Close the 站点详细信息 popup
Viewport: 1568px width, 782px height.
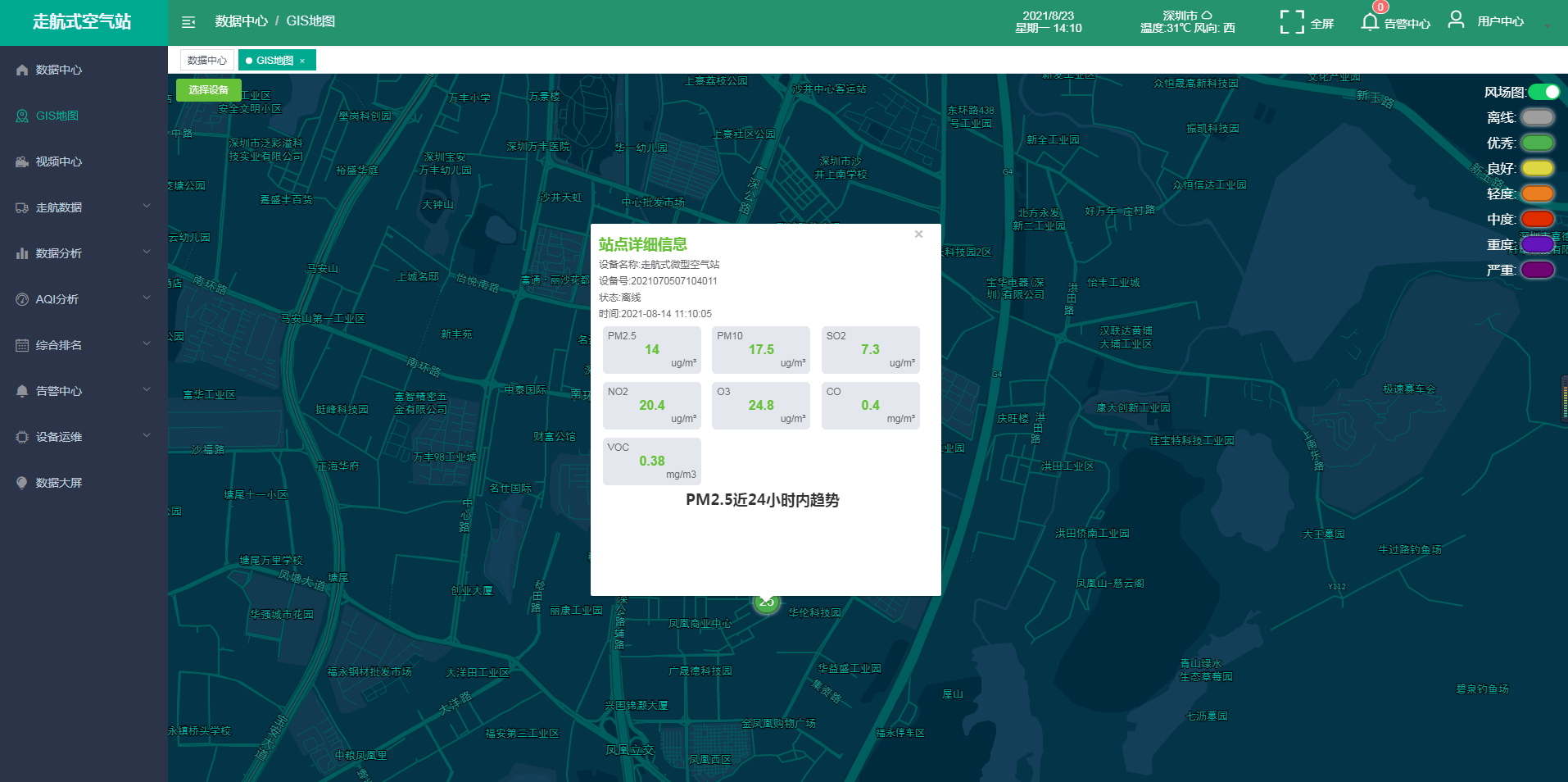coord(919,234)
